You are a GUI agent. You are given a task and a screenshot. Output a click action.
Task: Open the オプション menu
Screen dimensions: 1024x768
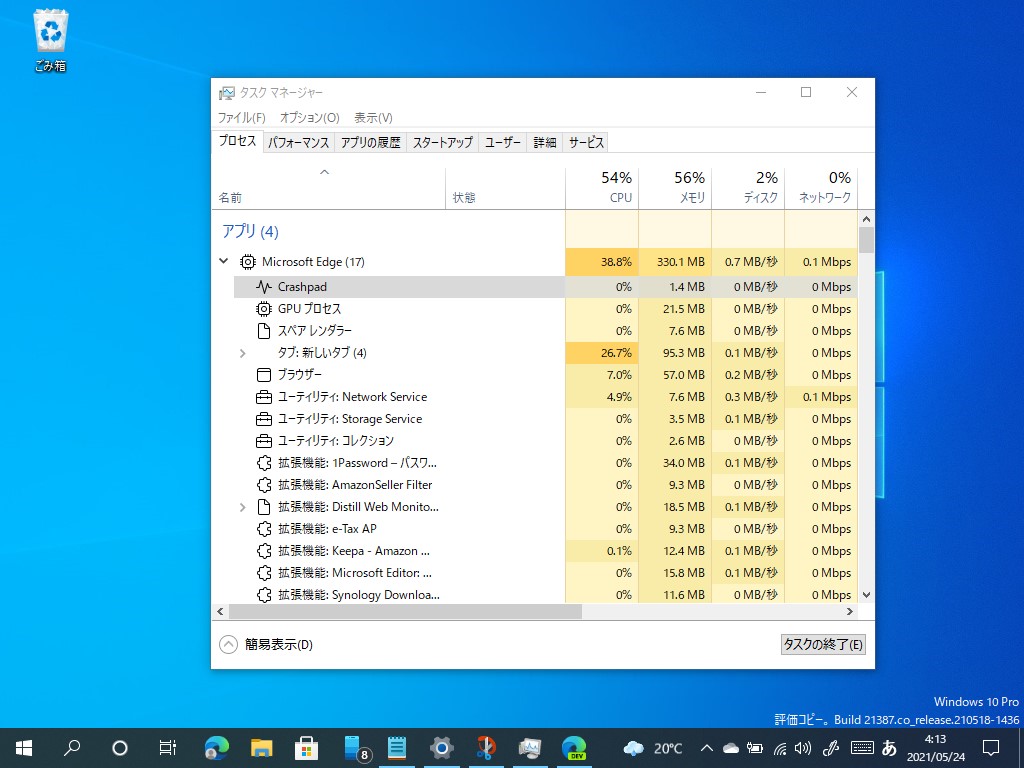[307, 117]
